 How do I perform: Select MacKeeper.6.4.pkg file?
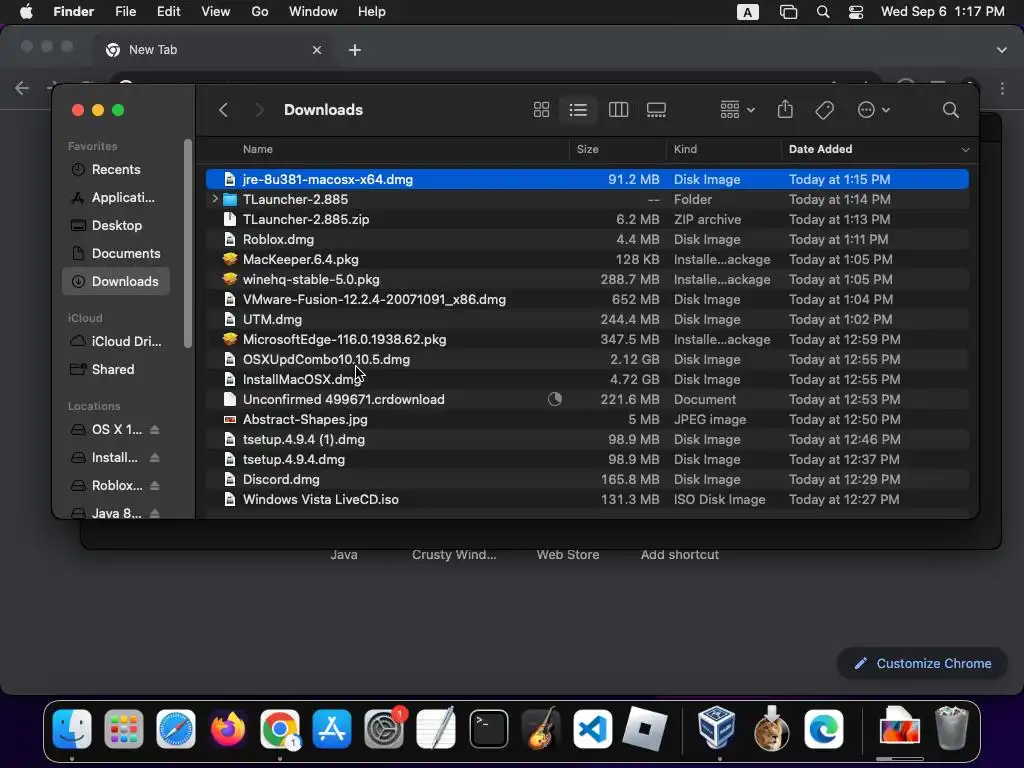click(587, 259)
